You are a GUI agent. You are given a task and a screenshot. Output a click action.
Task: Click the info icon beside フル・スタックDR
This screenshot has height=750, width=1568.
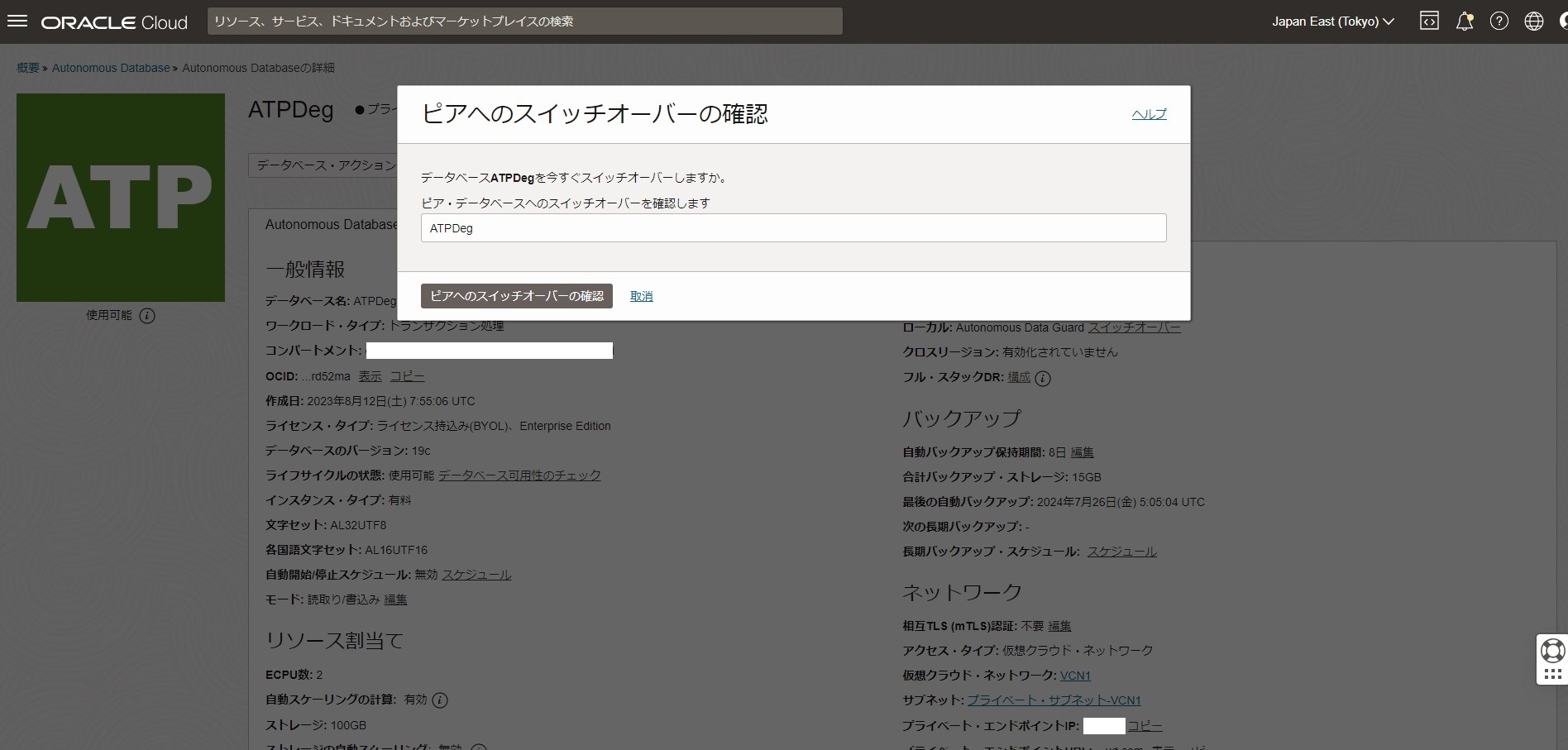coord(1043,379)
